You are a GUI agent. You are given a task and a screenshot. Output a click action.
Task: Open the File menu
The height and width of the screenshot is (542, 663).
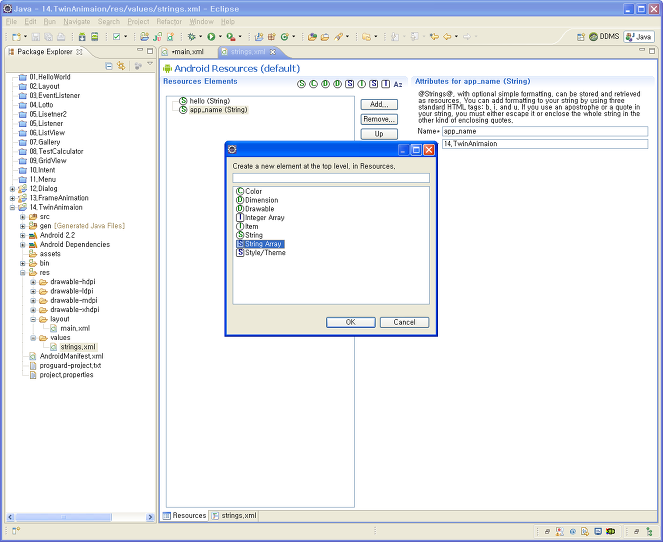[11, 22]
